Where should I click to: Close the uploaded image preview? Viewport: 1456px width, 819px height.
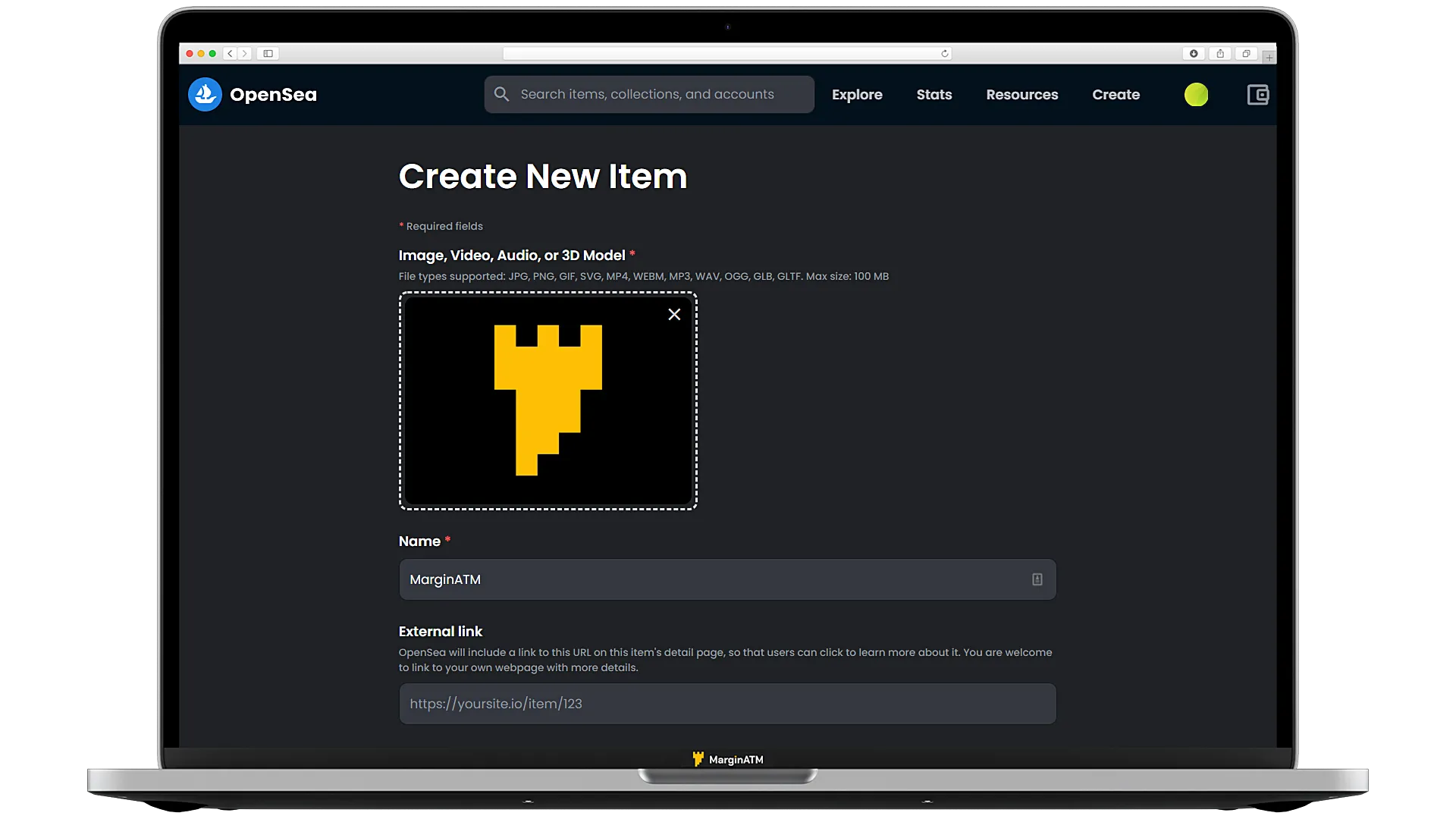674,314
